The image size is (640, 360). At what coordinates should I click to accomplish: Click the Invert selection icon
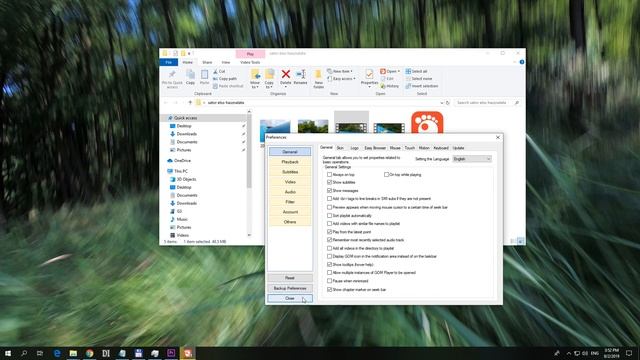coord(408,86)
